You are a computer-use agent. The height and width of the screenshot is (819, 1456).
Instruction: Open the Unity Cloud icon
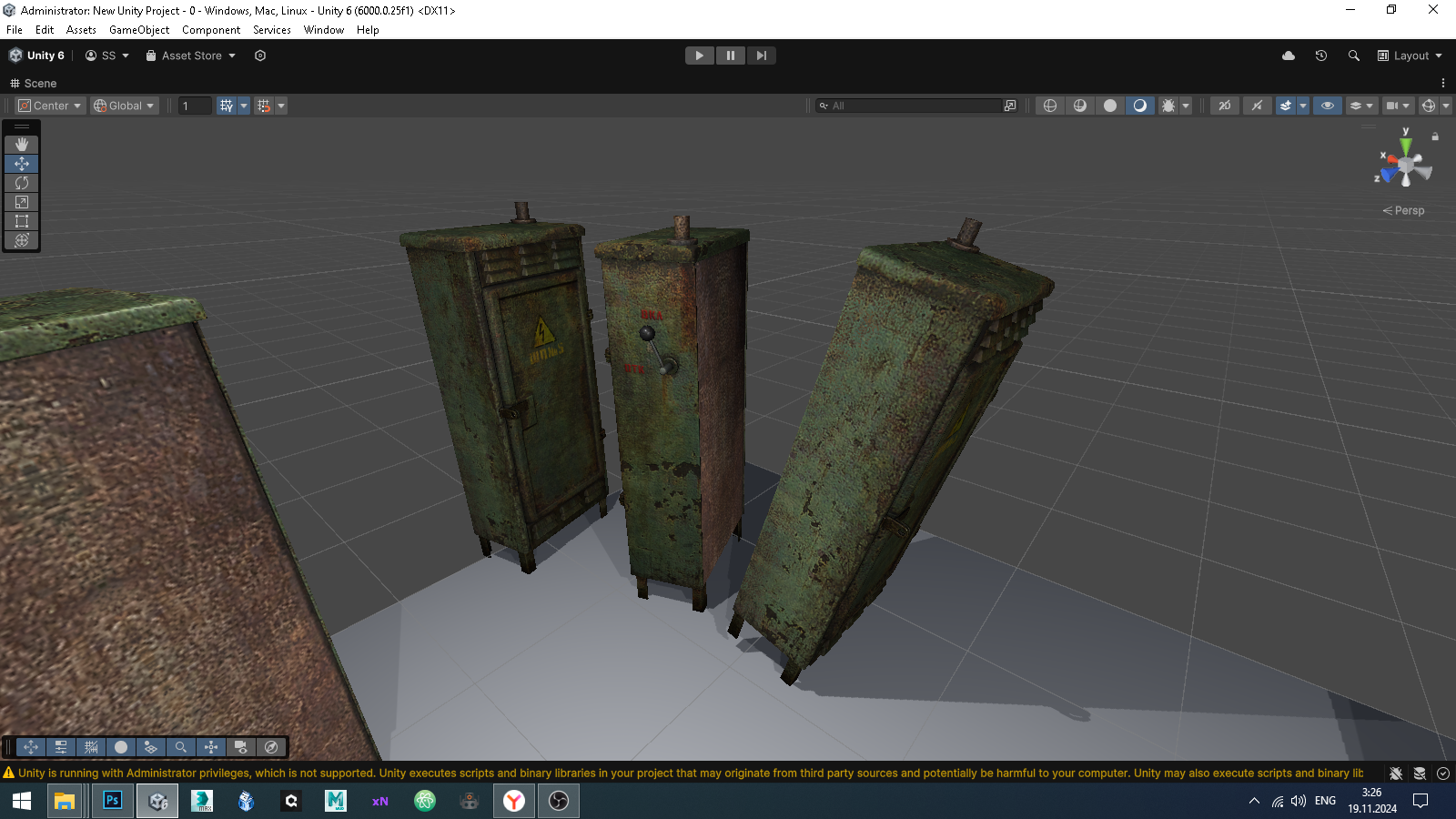[1289, 56]
